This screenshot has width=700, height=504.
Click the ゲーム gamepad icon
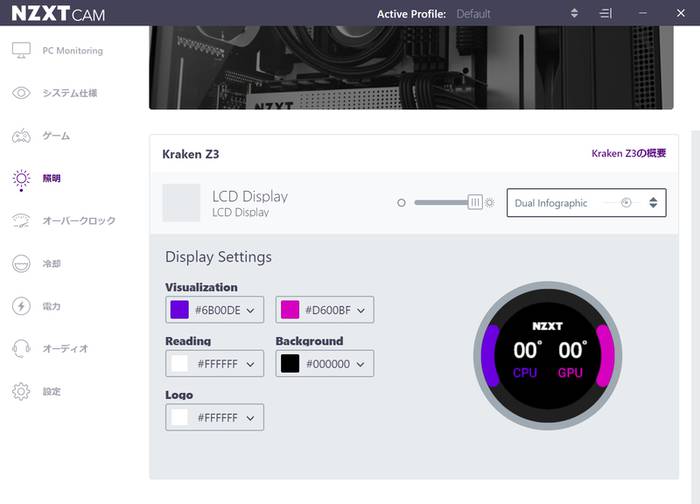[x=21, y=136]
